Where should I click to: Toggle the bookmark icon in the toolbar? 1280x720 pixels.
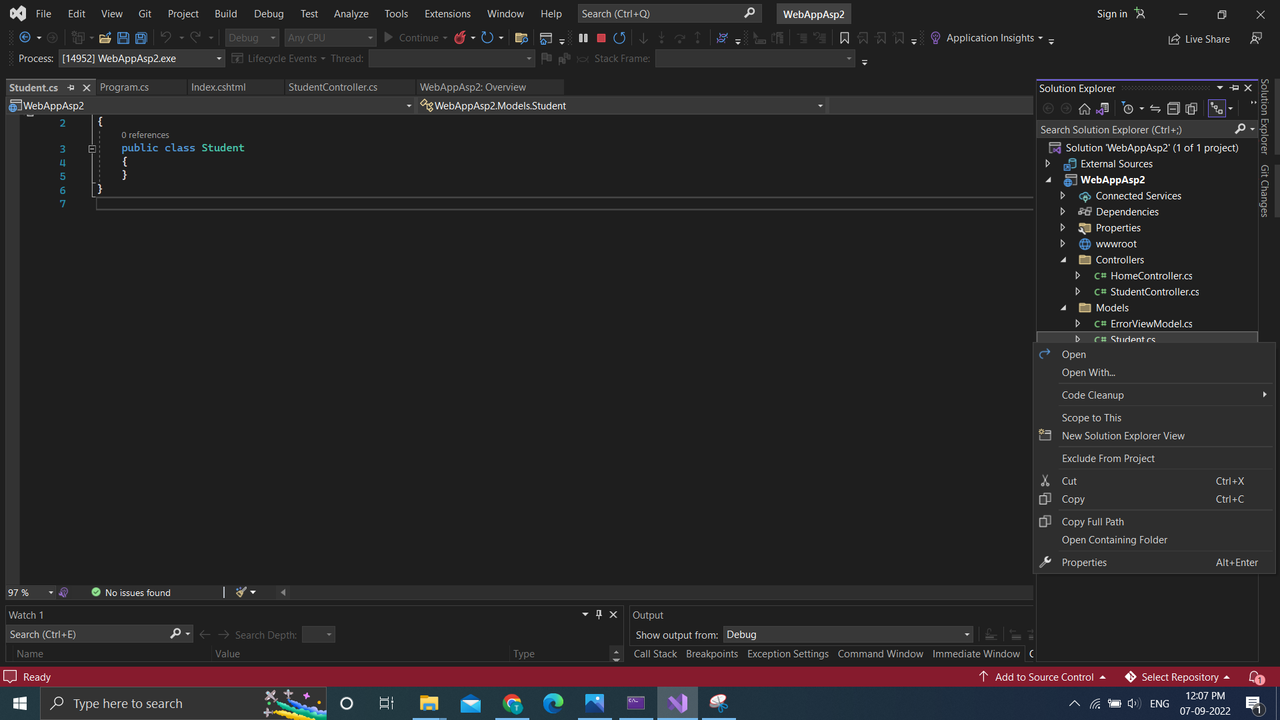tap(843, 37)
